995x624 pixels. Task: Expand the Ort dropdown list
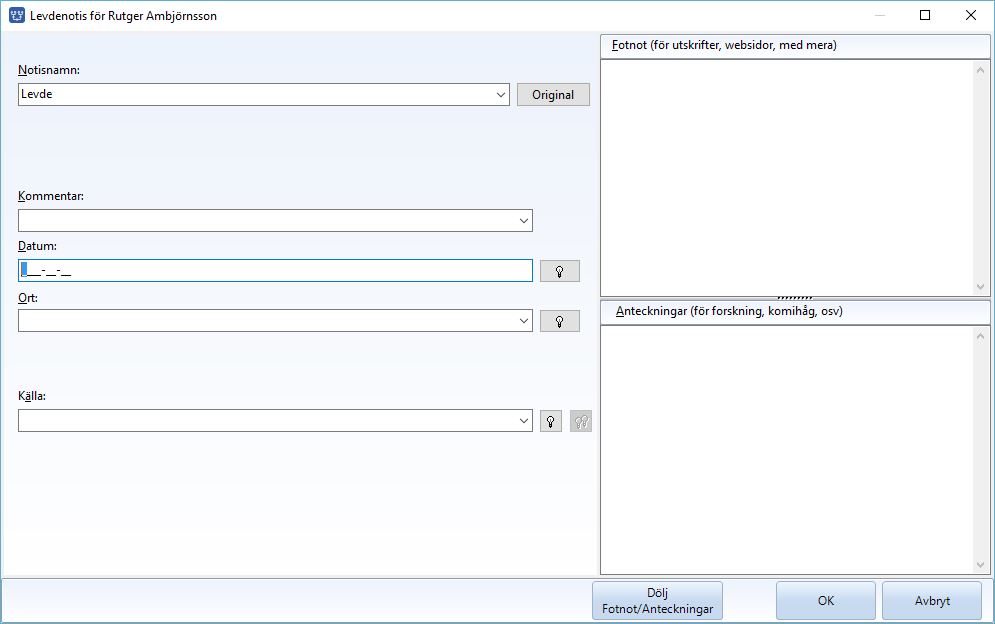524,321
